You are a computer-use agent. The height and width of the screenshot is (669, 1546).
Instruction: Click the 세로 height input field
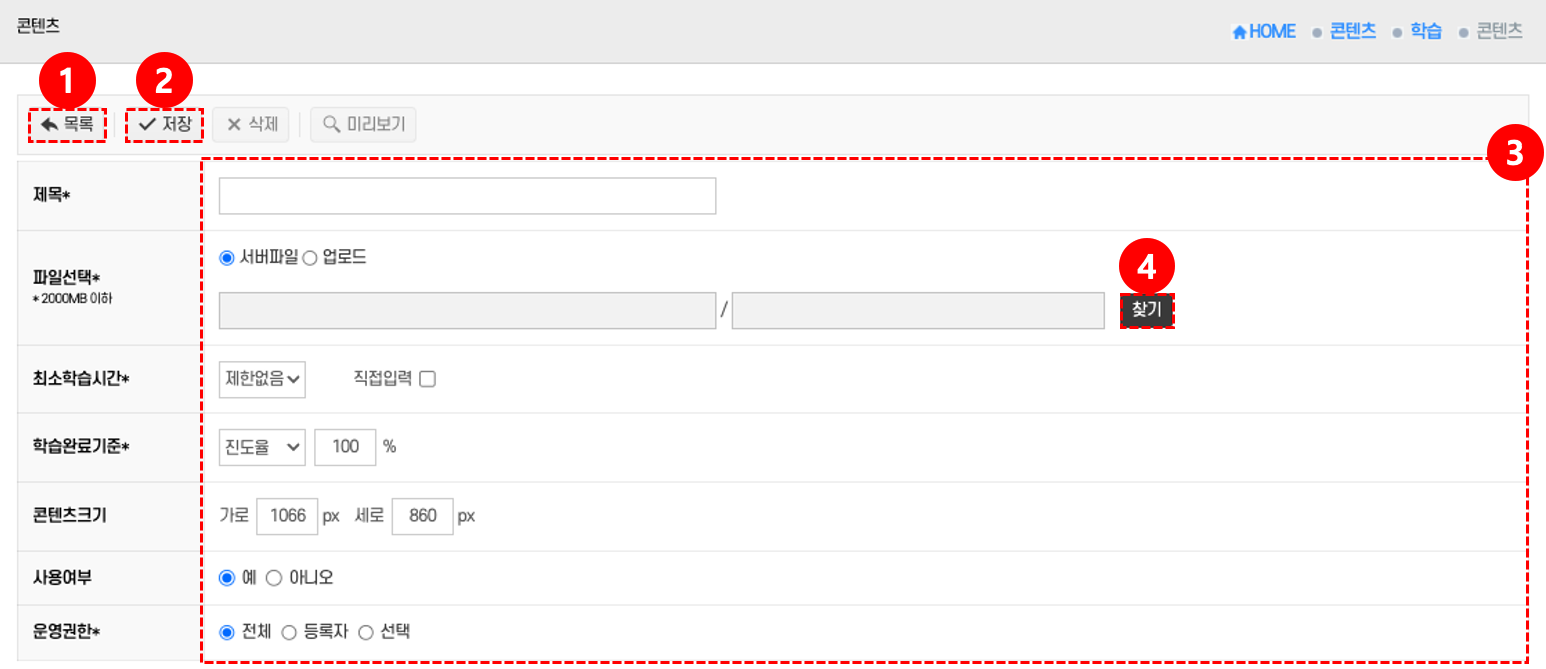coord(423,516)
